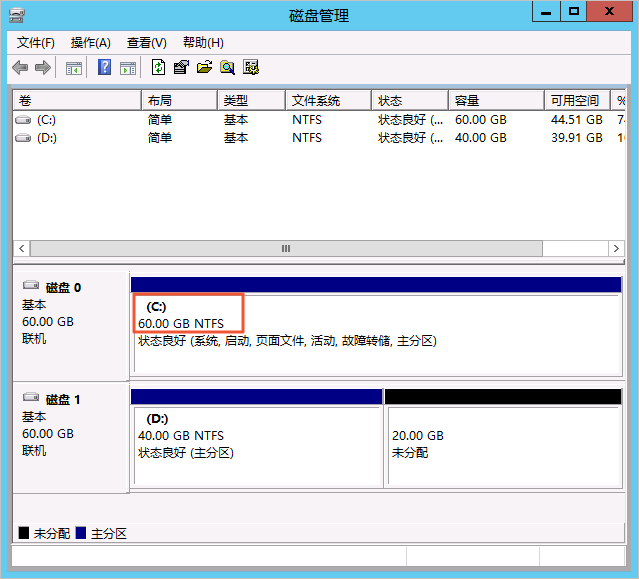Select the 磁盘 1 disk label panel
This screenshot has width=639, height=579.
coord(71,438)
